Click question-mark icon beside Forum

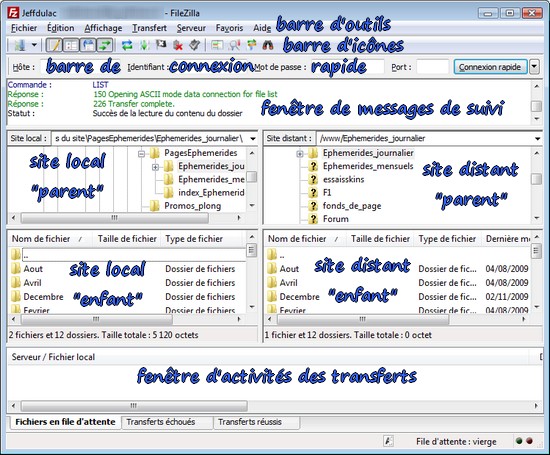[313, 219]
